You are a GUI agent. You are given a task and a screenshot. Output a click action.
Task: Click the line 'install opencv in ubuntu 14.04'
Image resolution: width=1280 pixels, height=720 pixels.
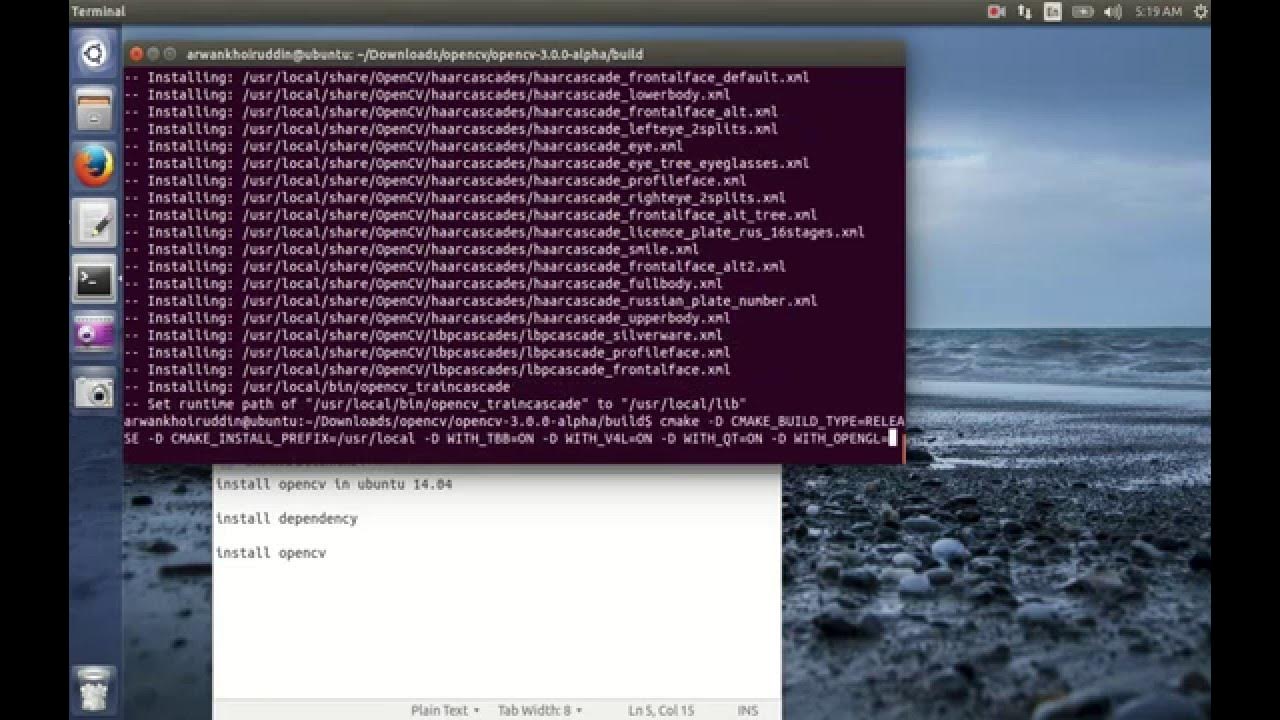point(334,484)
